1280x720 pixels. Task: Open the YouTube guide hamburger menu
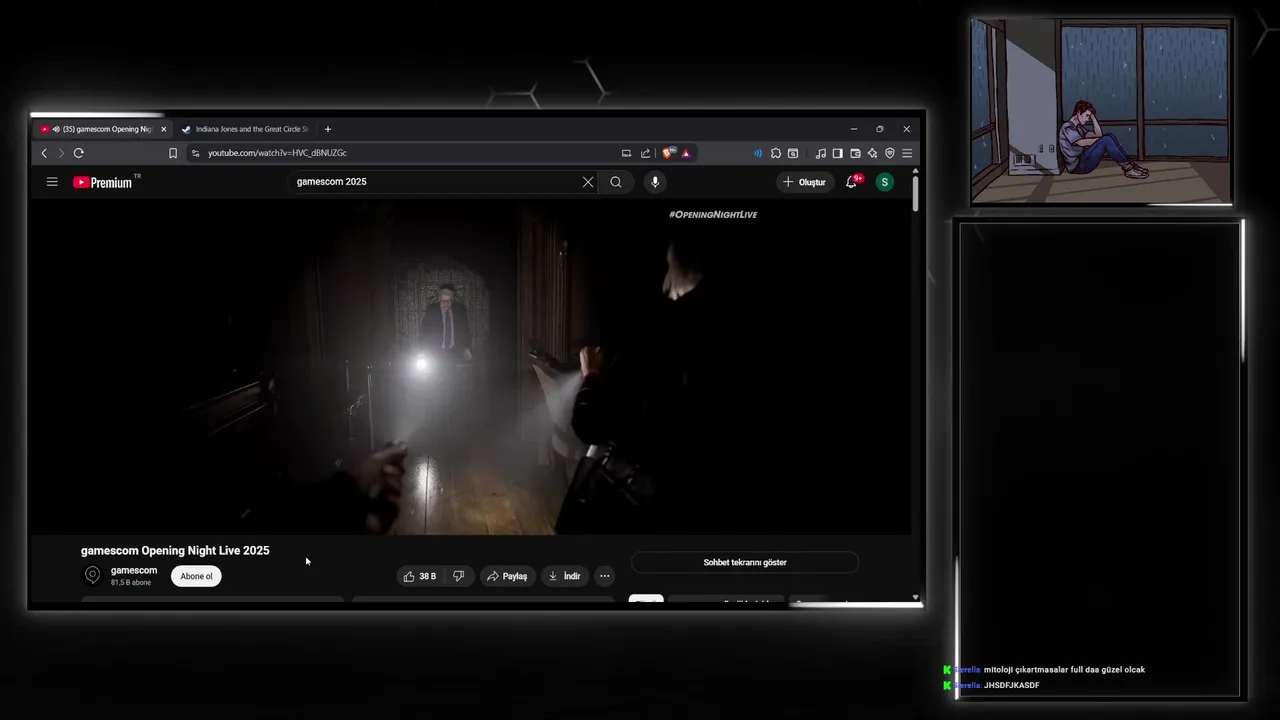click(52, 182)
